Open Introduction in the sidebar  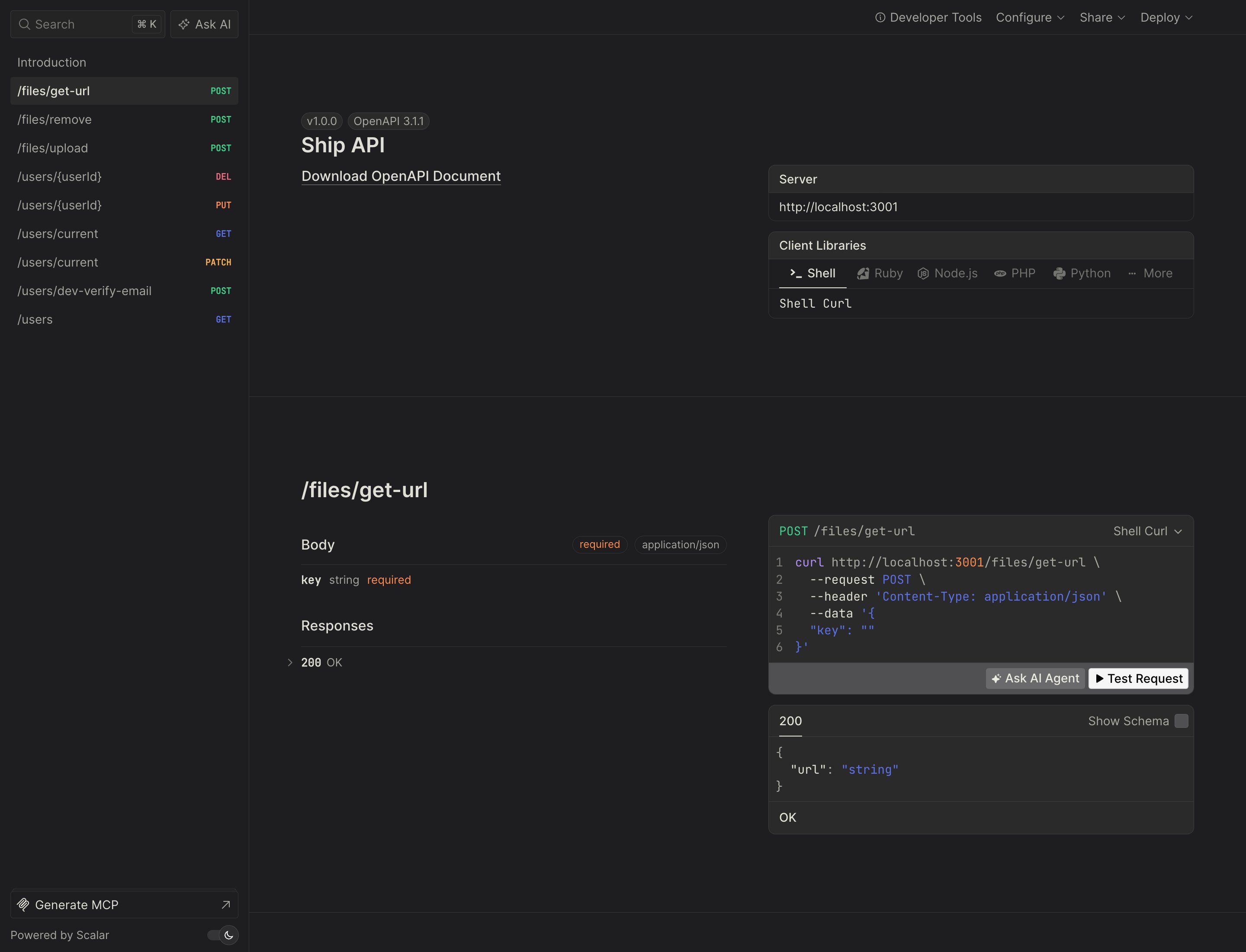point(124,62)
